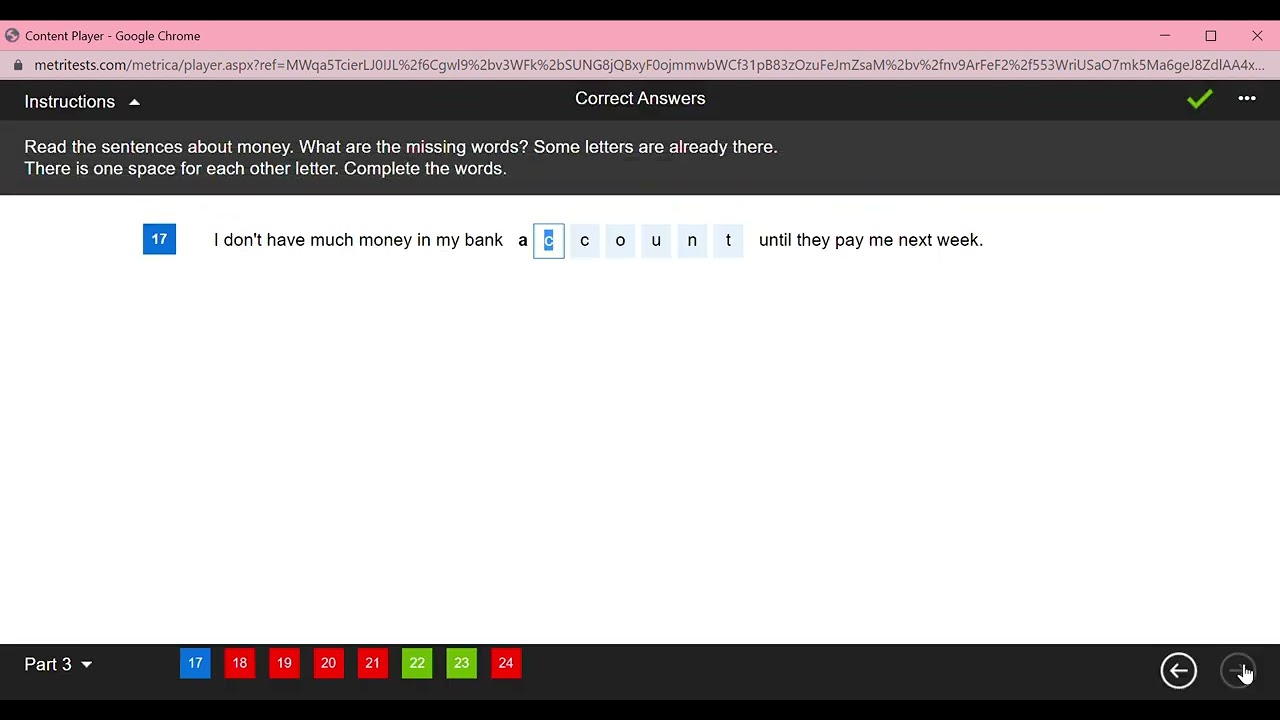The image size is (1280, 720).
Task: Minimize the Chrome window
Action: 1165,36
